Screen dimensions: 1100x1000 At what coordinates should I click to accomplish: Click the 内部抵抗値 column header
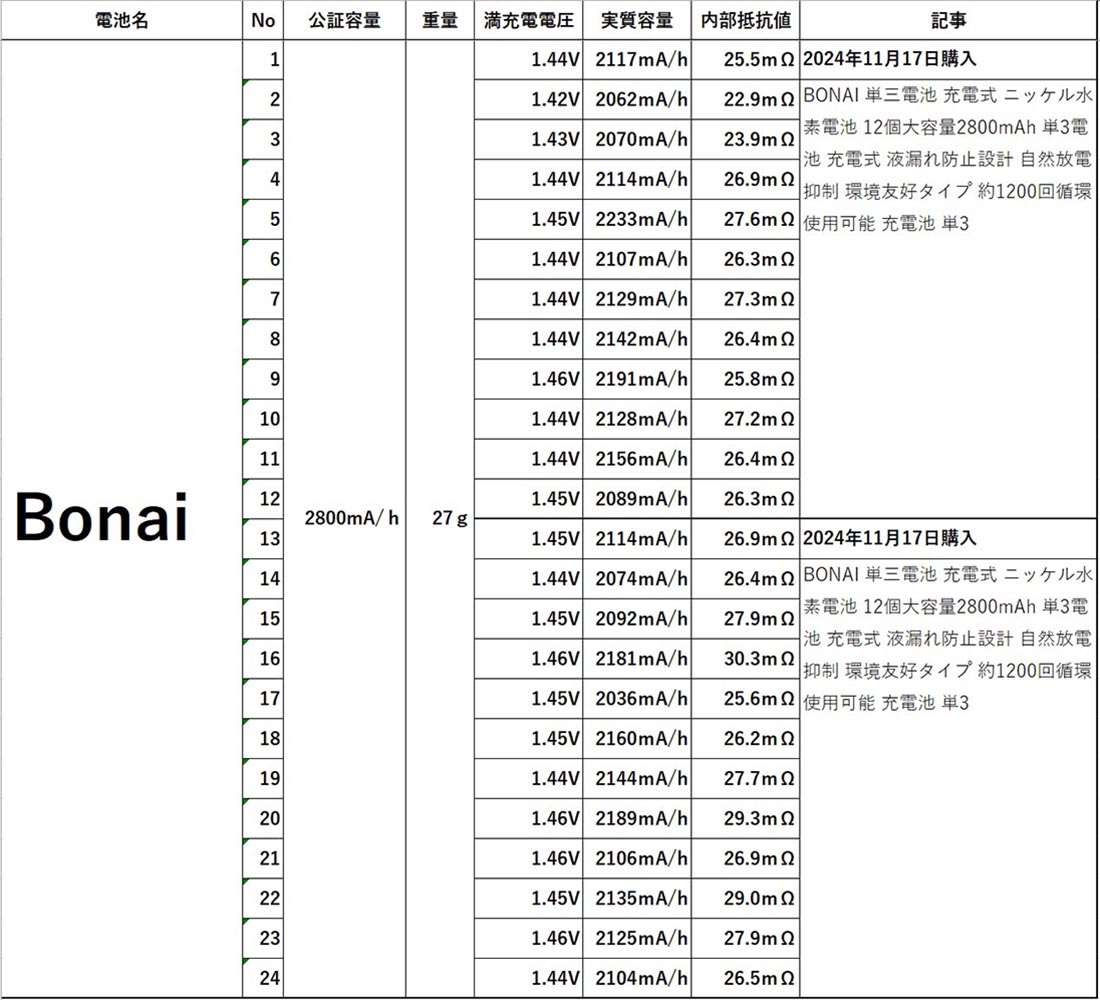pos(746,20)
